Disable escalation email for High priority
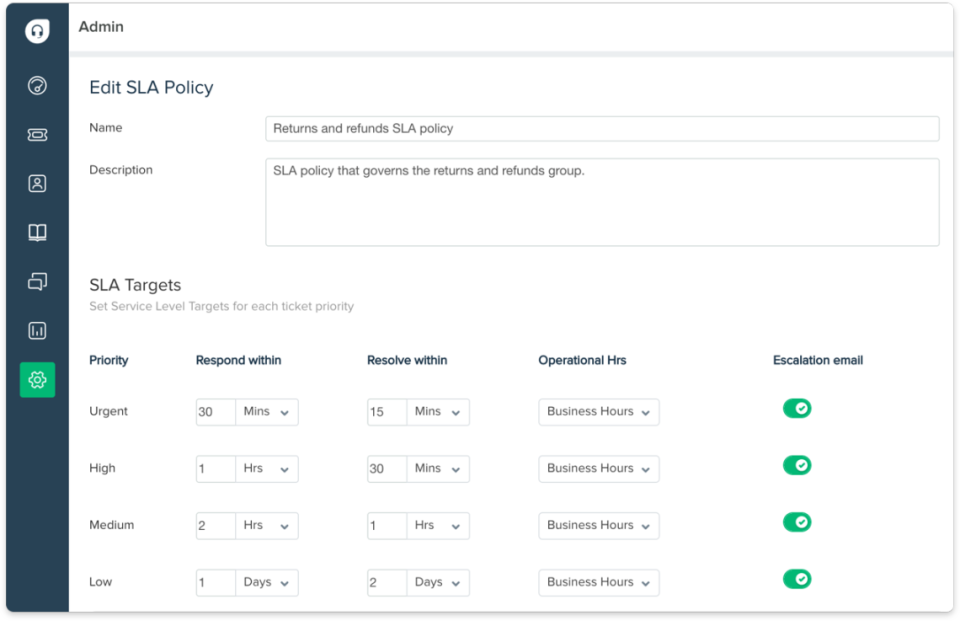Viewport: 960px width, 621px height. (797, 465)
